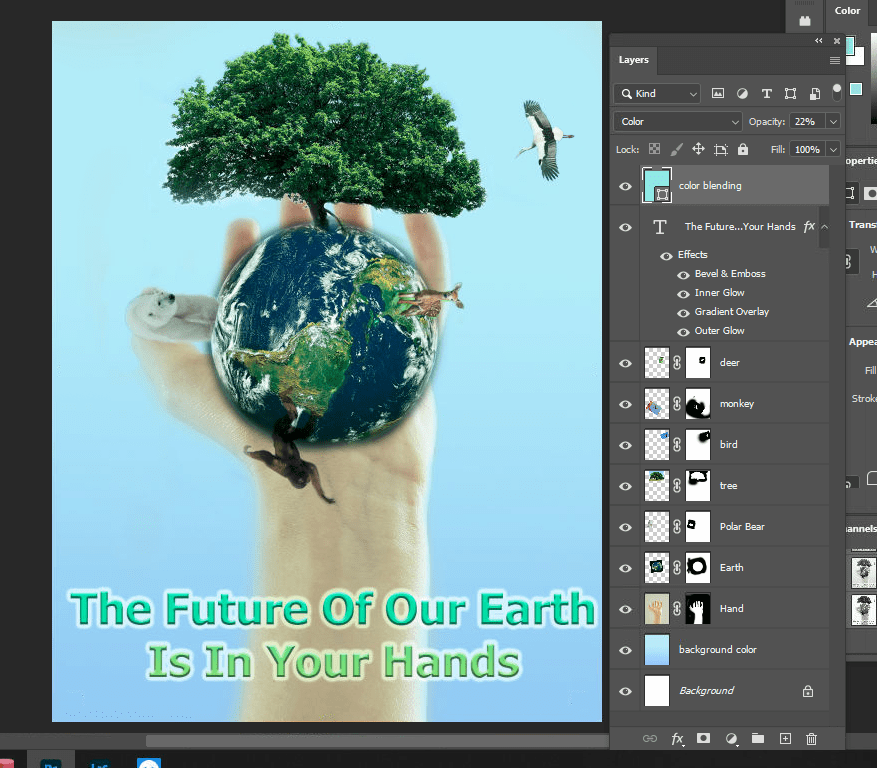The width and height of the screenshot is (877, 768).
Task: Create a new layer with plus icon
Action: click(x=785, y=739)
